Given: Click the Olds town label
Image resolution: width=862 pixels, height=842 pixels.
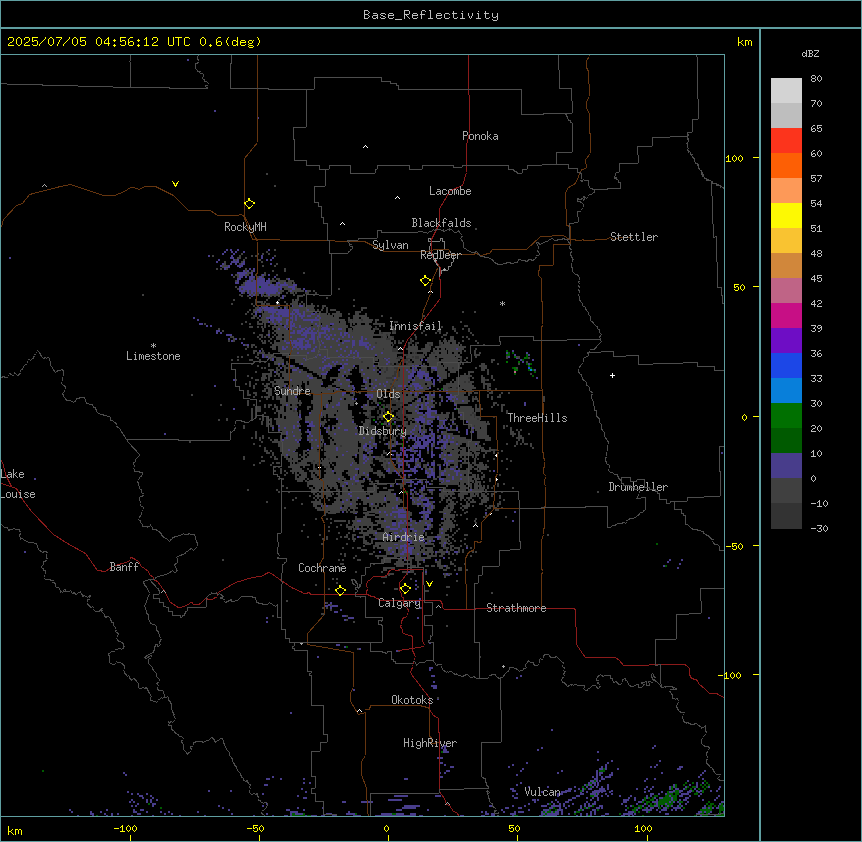Looking at the screenshot, I should click(388, 394).
